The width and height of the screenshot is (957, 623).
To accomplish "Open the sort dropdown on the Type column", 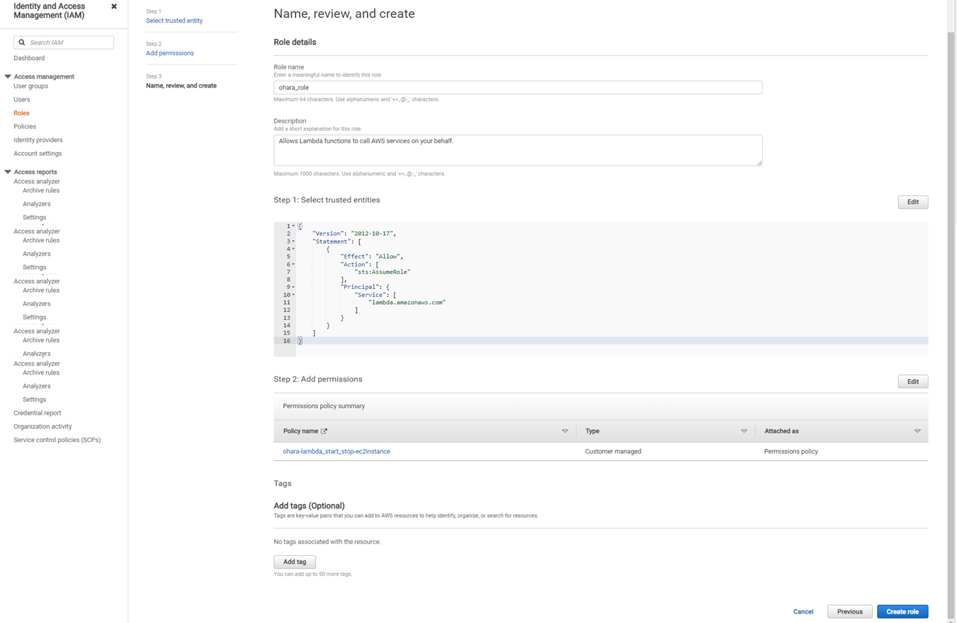I will (744, 431).
